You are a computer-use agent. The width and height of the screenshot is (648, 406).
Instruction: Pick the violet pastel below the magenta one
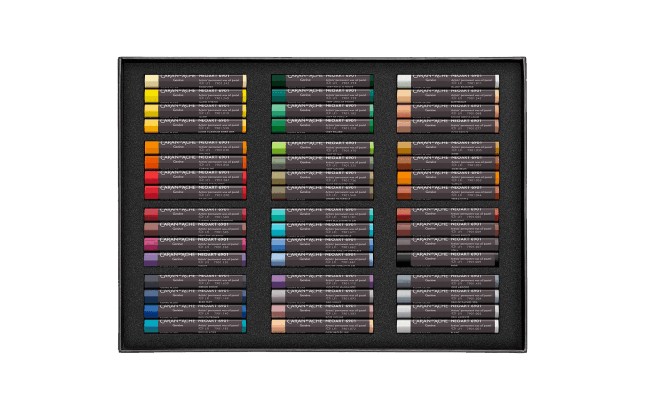(x=195, y=260)
